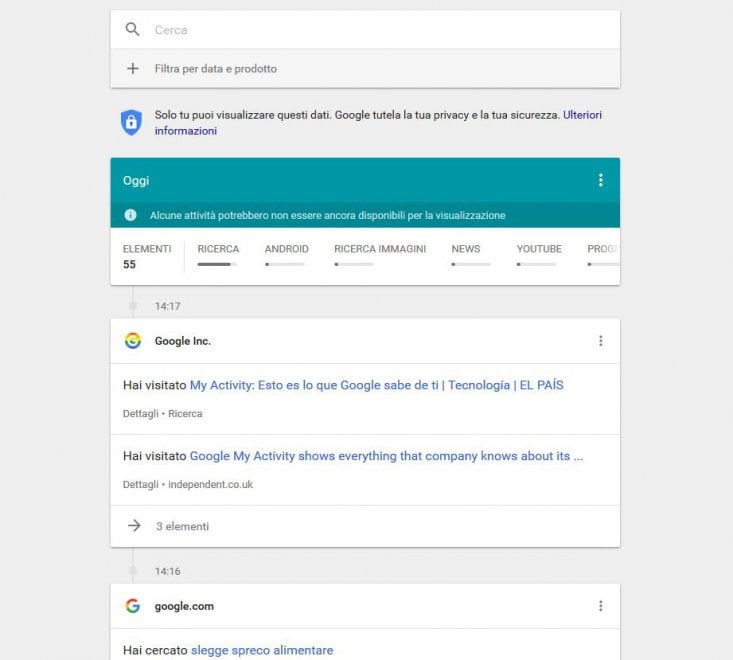Viewport: 733px width, 660px height.
Task: Click the ELEMENTI 55 counter
Action: pyautogui.click(x=147, y=256)
